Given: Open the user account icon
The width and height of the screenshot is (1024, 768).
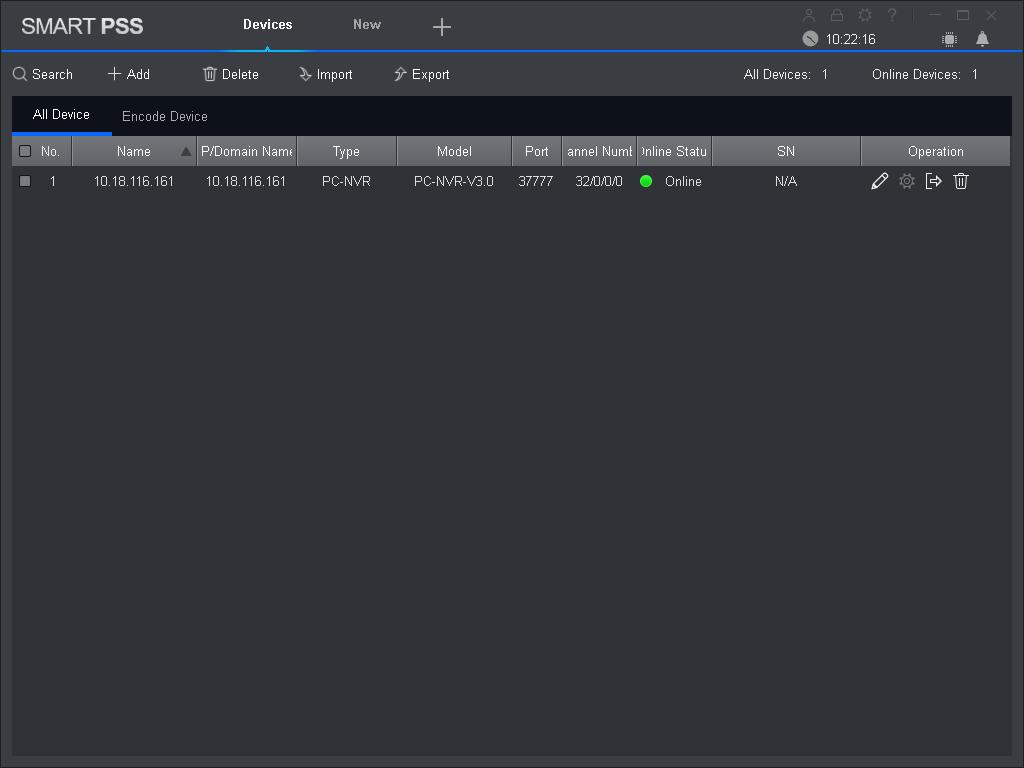Looking at the screenshot, I should click(x=808, y=14).
